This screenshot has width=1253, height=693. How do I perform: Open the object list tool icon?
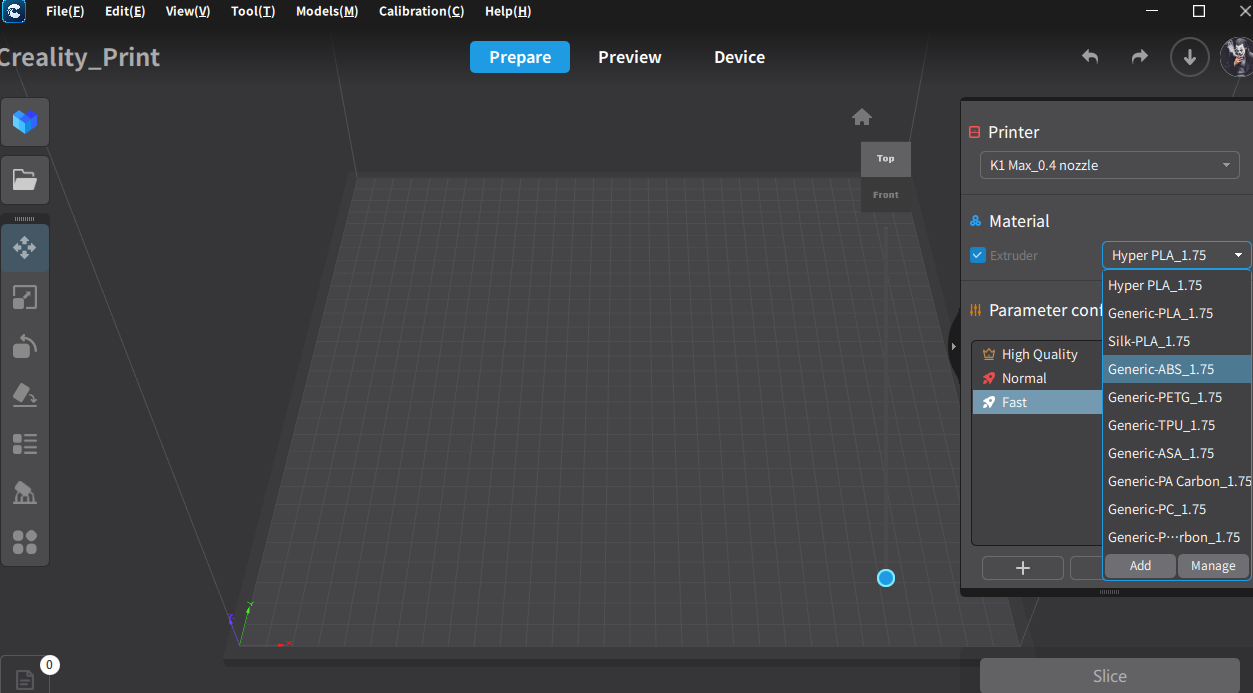(x=25, y=444)
